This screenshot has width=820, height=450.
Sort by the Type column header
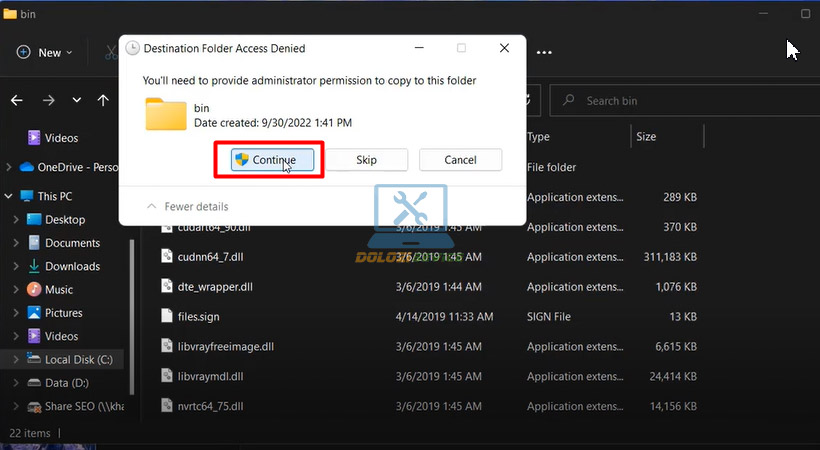(539, 137)
